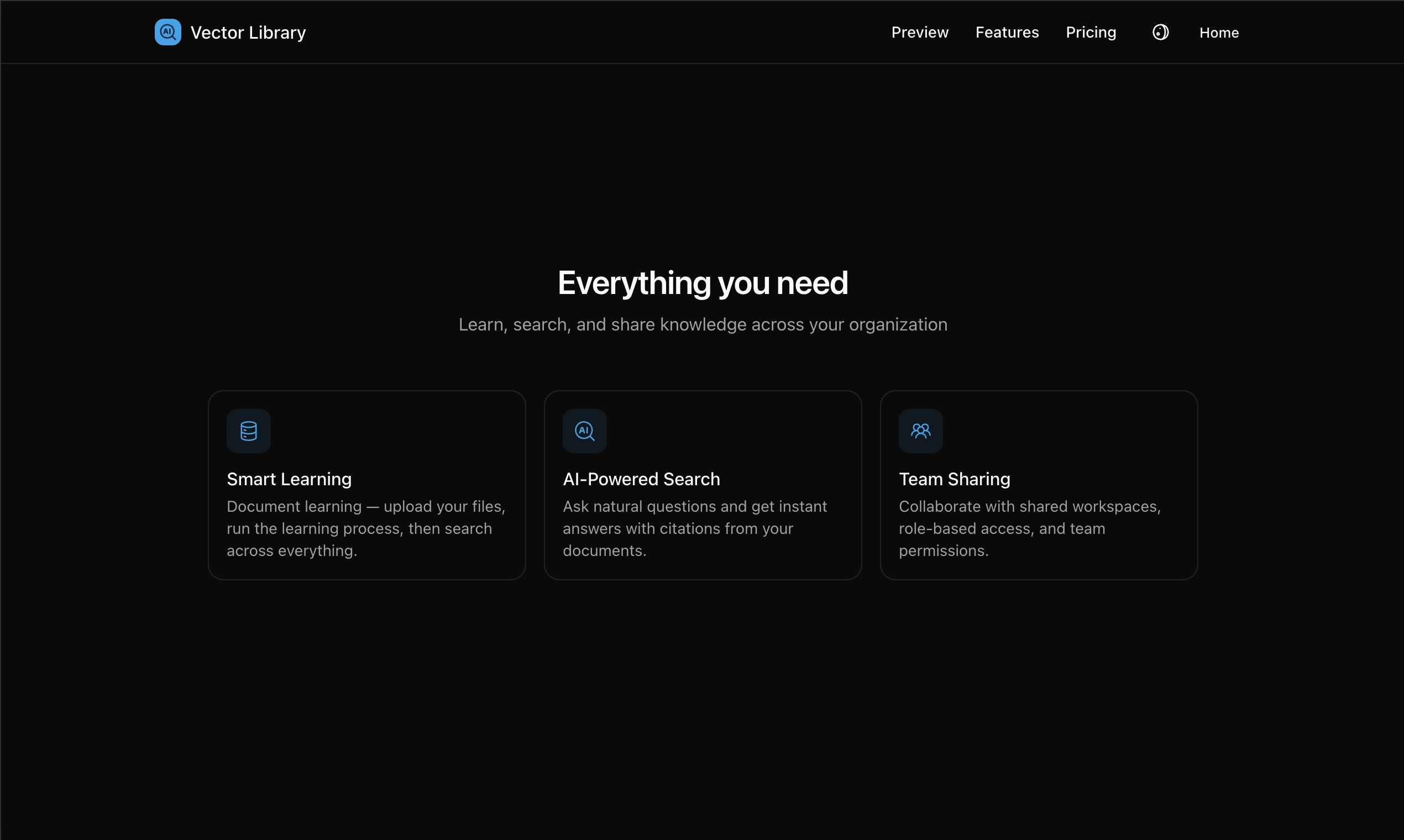Open the Pricing nav link

tap(1091, 32)
